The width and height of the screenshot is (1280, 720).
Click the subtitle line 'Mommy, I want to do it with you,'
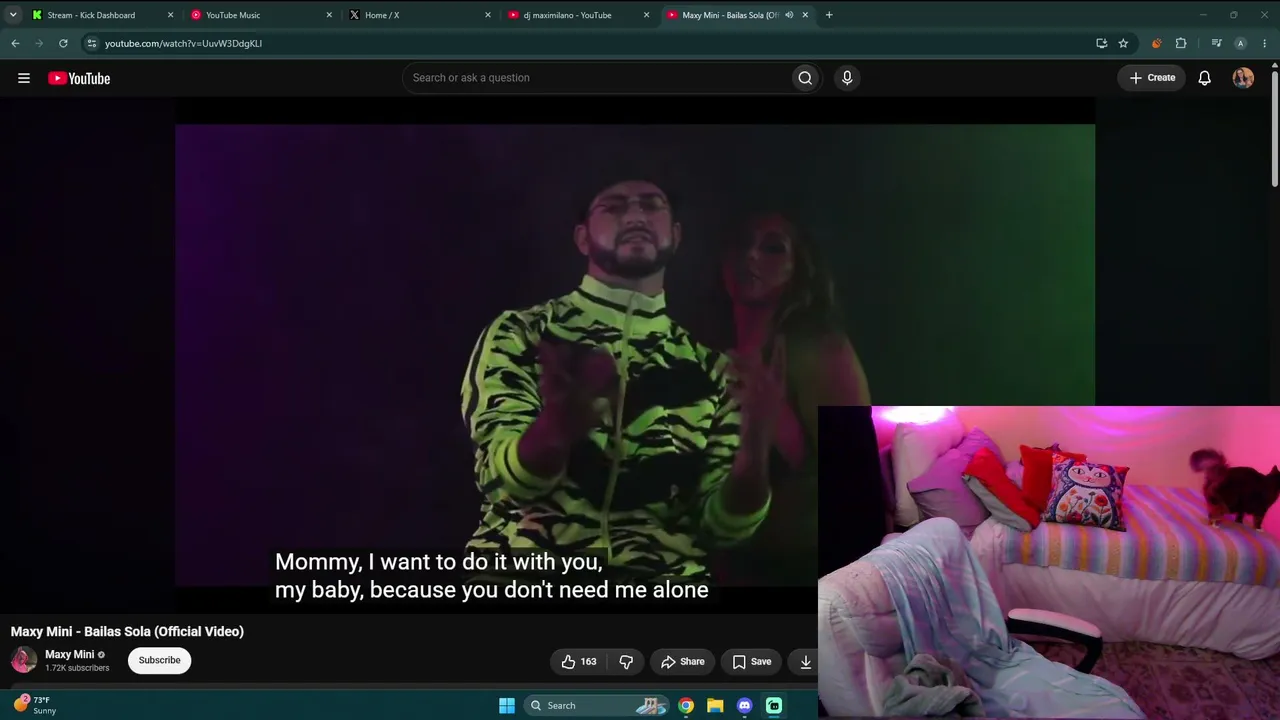tap(439, 562)
